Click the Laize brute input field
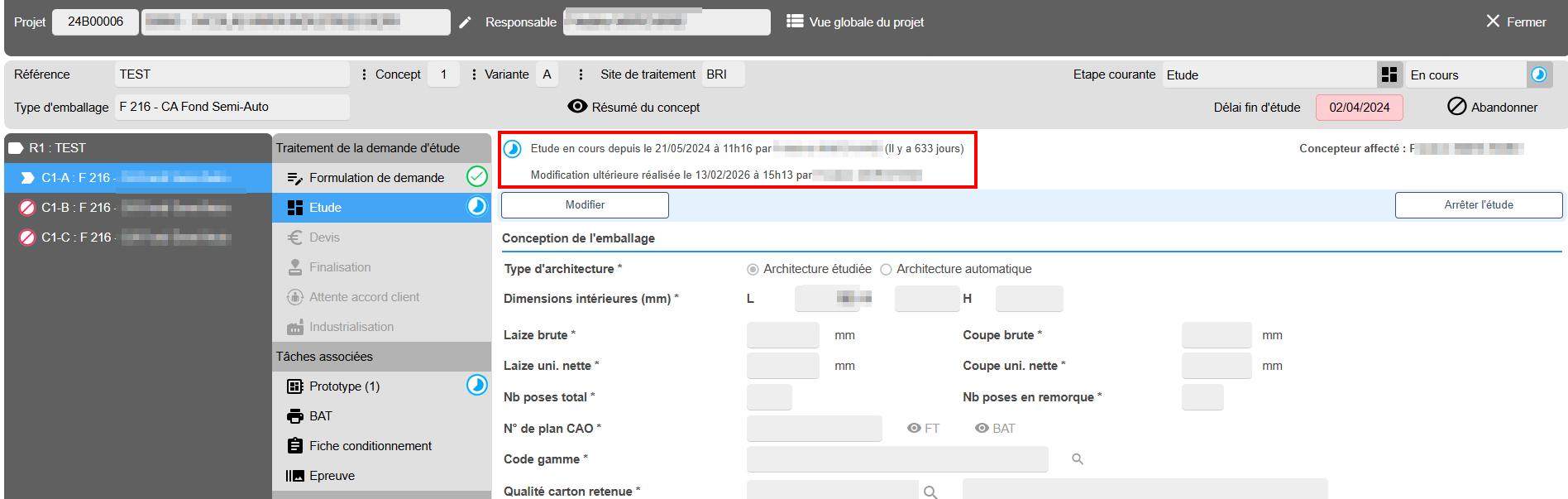The image size is (1568, 499). click(x=782, y=335)
